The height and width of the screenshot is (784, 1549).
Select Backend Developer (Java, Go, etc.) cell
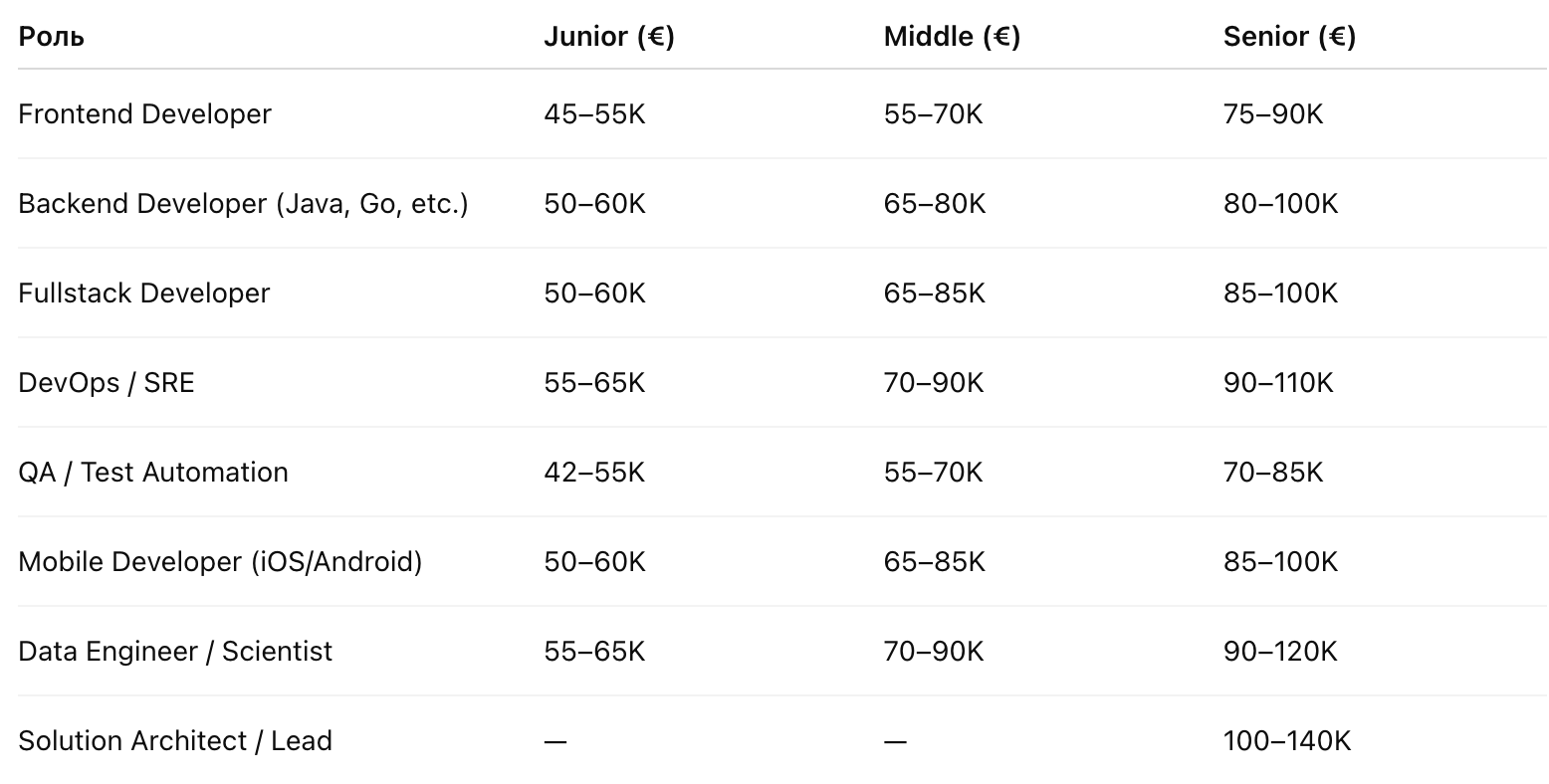tap(243, 203)
